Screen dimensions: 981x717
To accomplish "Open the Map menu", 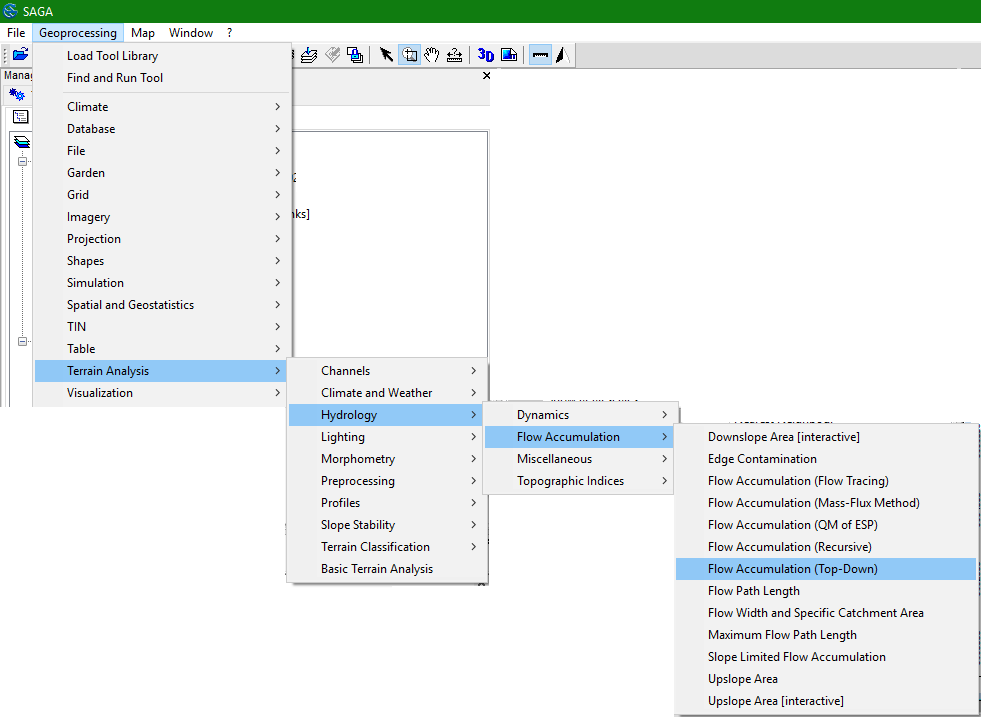I will [143, 33].
